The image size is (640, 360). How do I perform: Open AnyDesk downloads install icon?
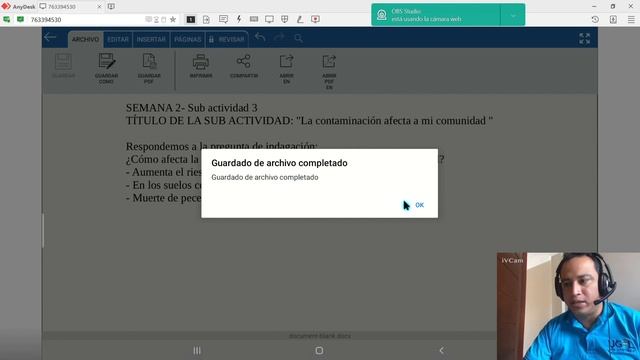(x=613, y=19)
